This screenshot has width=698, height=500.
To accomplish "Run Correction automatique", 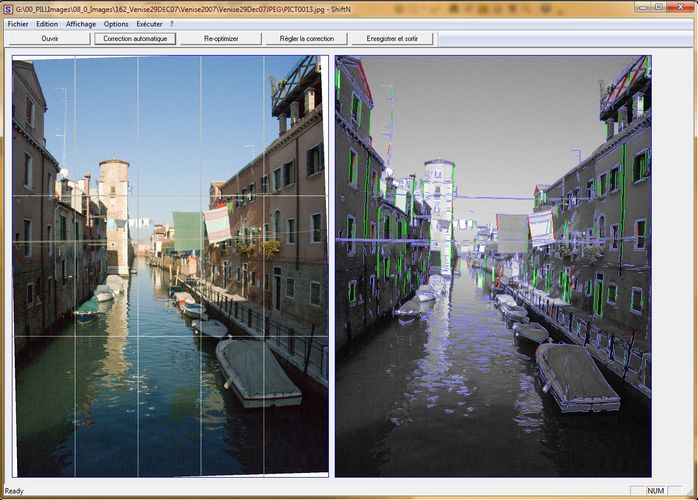I will point(135,39).
